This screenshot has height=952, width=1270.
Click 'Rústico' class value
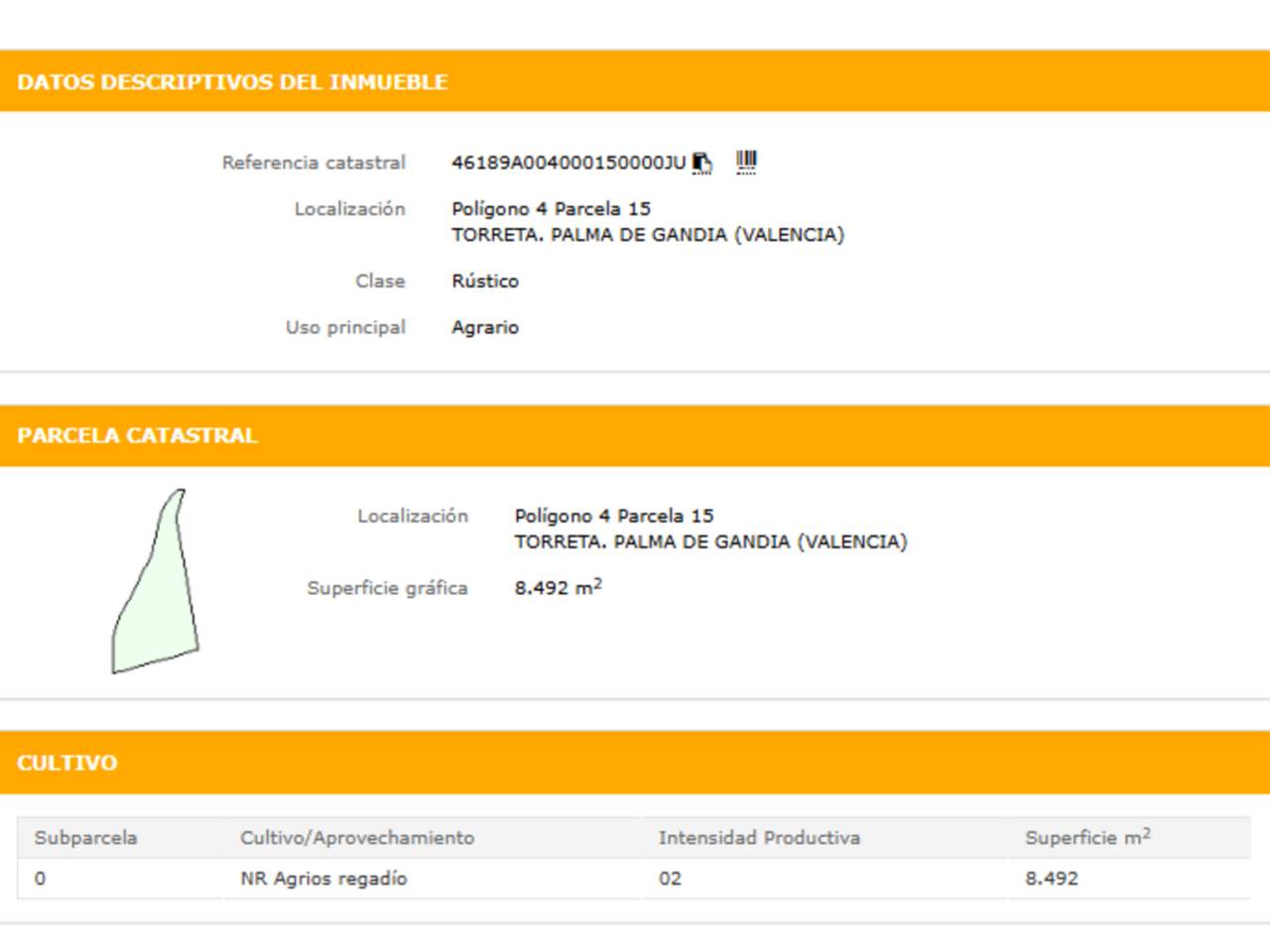point(485,282)
